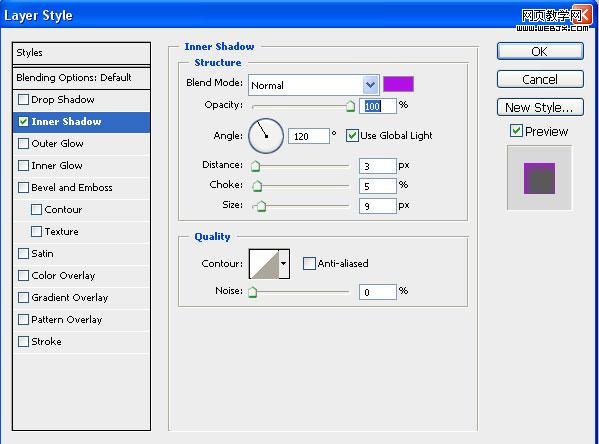Select the Pattern Overlay style row
This screenshot has height=444, width=599.
coord(81,319)
